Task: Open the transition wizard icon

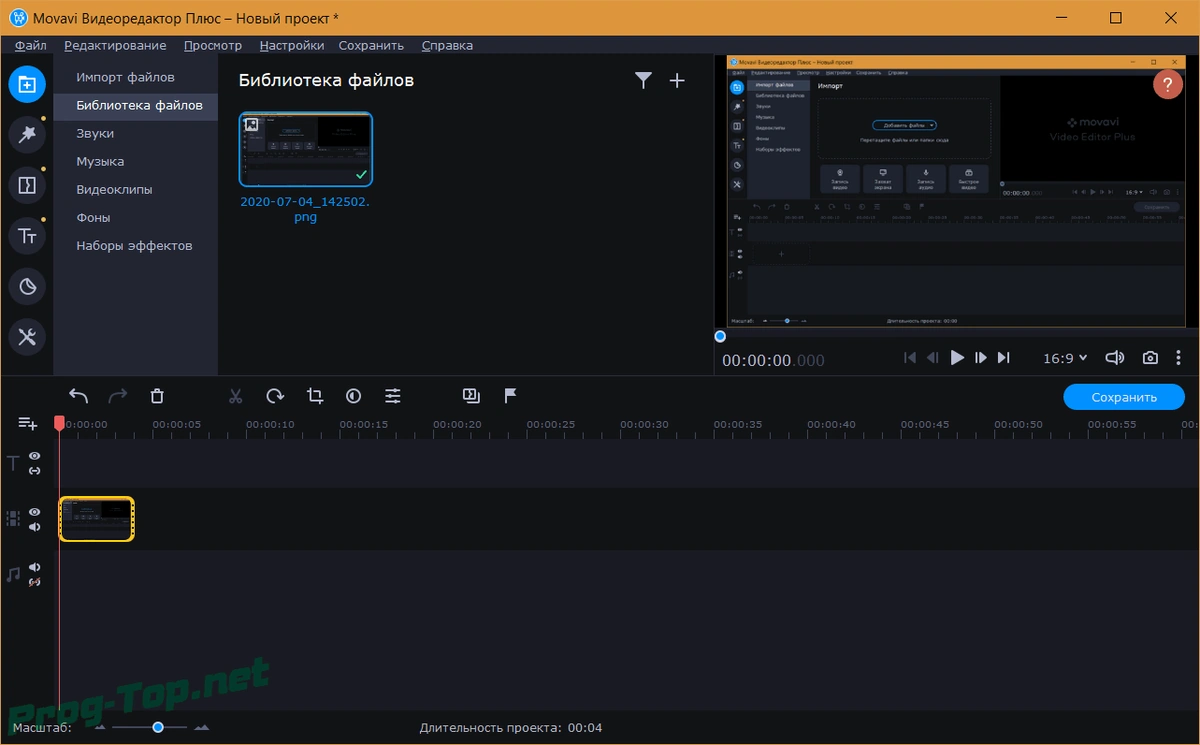Action: pos(471,396)
